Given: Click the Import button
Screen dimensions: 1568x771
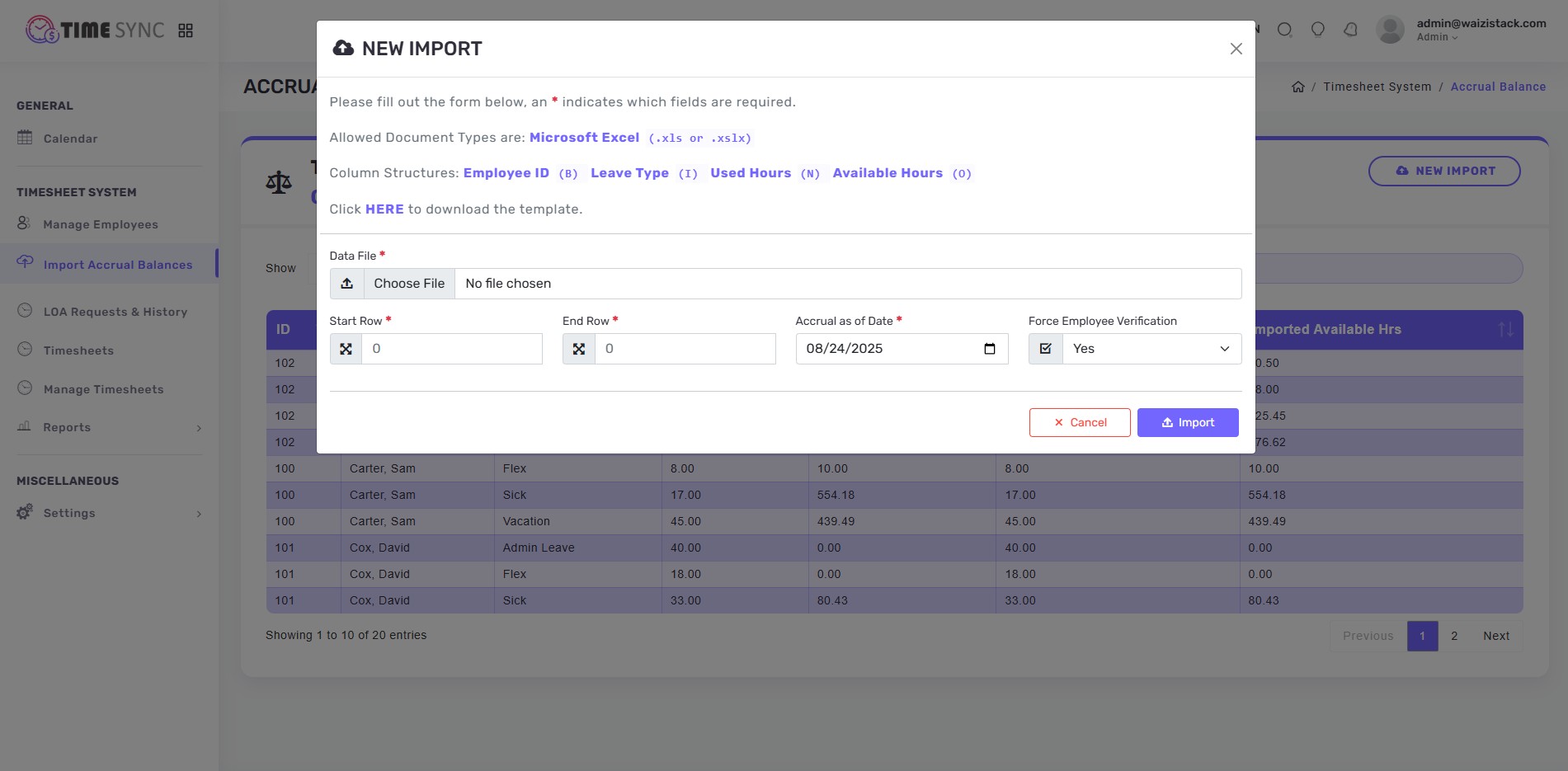Looking at the screenshot, I should (x=1188, y=422).
